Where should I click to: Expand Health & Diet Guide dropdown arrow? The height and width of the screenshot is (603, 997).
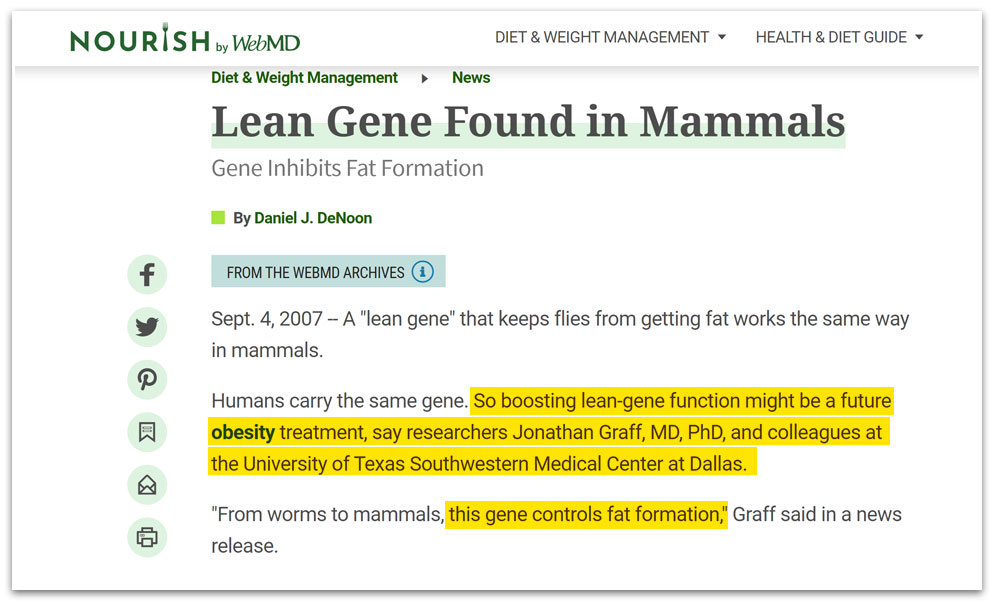[919, 38]
